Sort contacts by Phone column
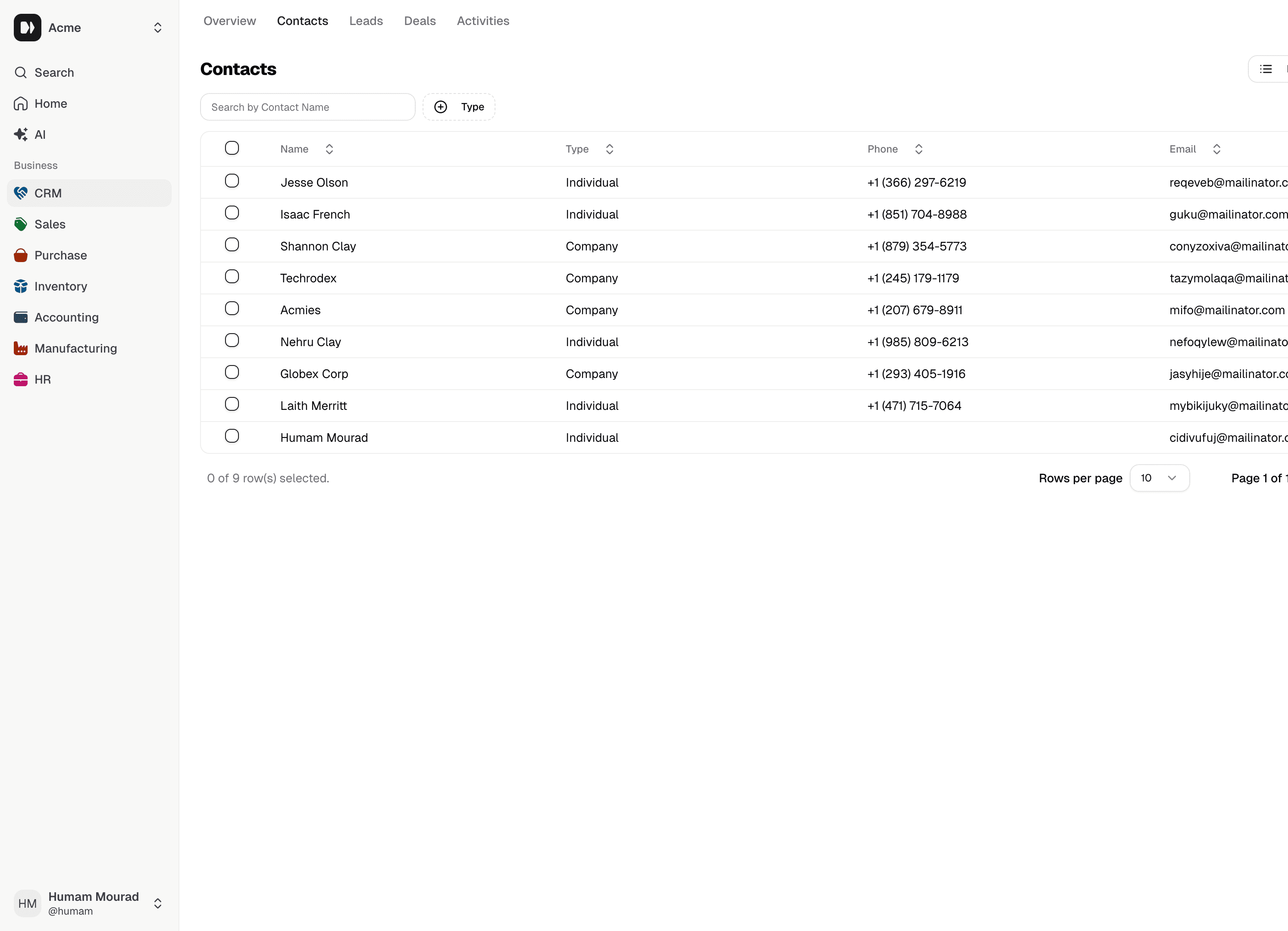Image resolution: width=1288 pixels, height=931 pixels. (x=895, y=149)
